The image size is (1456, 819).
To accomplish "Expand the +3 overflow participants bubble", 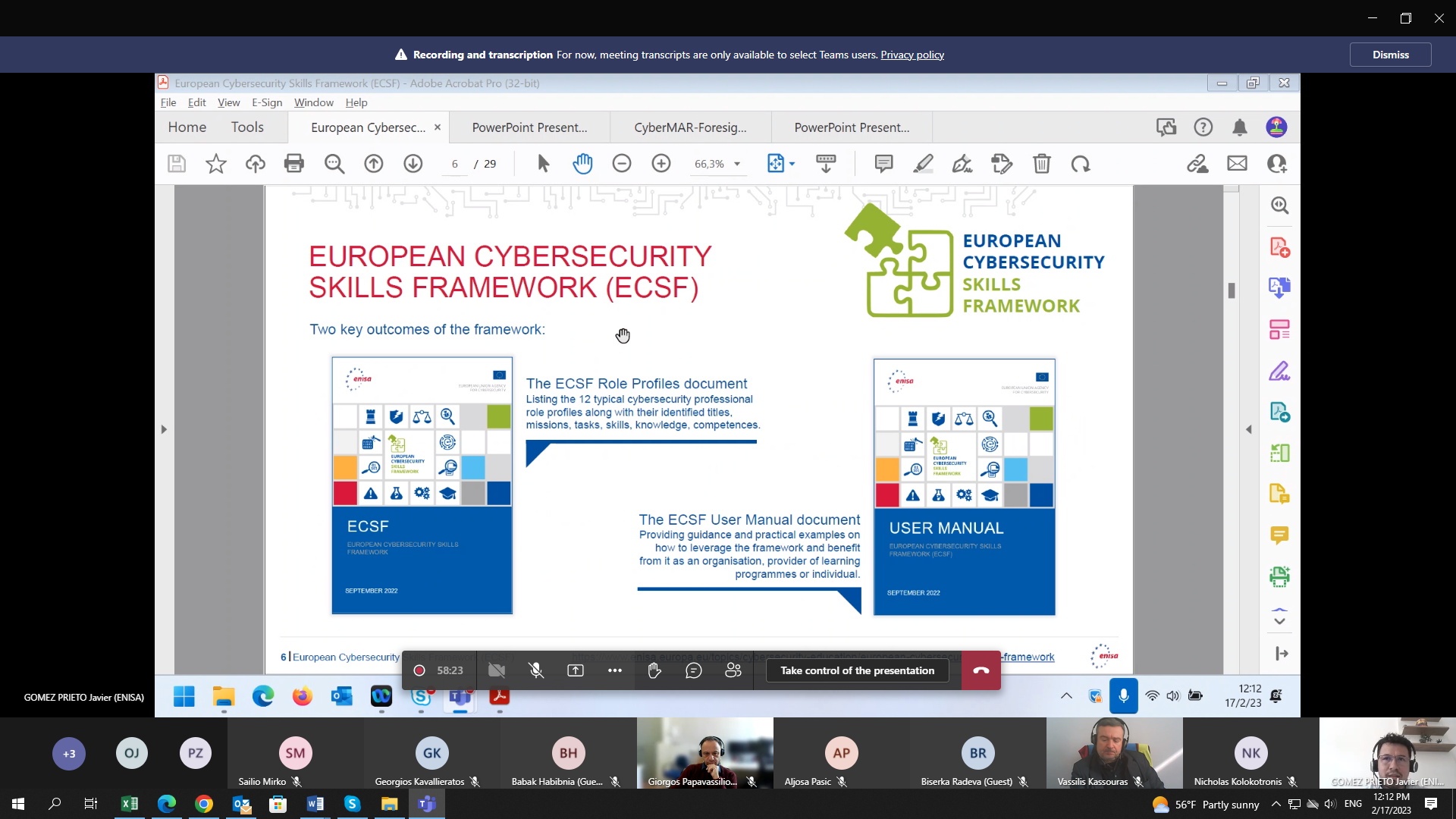I will [x=69, y=753].
